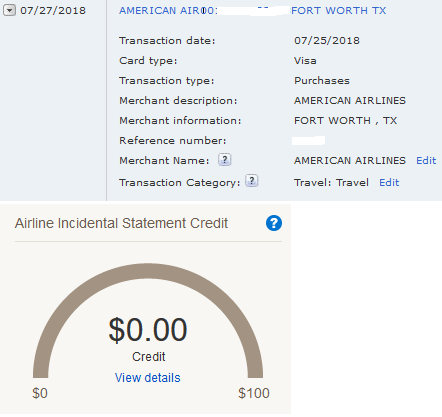Select the transaction date 07/25/2018 value
Screen dimensions: 442x417
[327, 41]
